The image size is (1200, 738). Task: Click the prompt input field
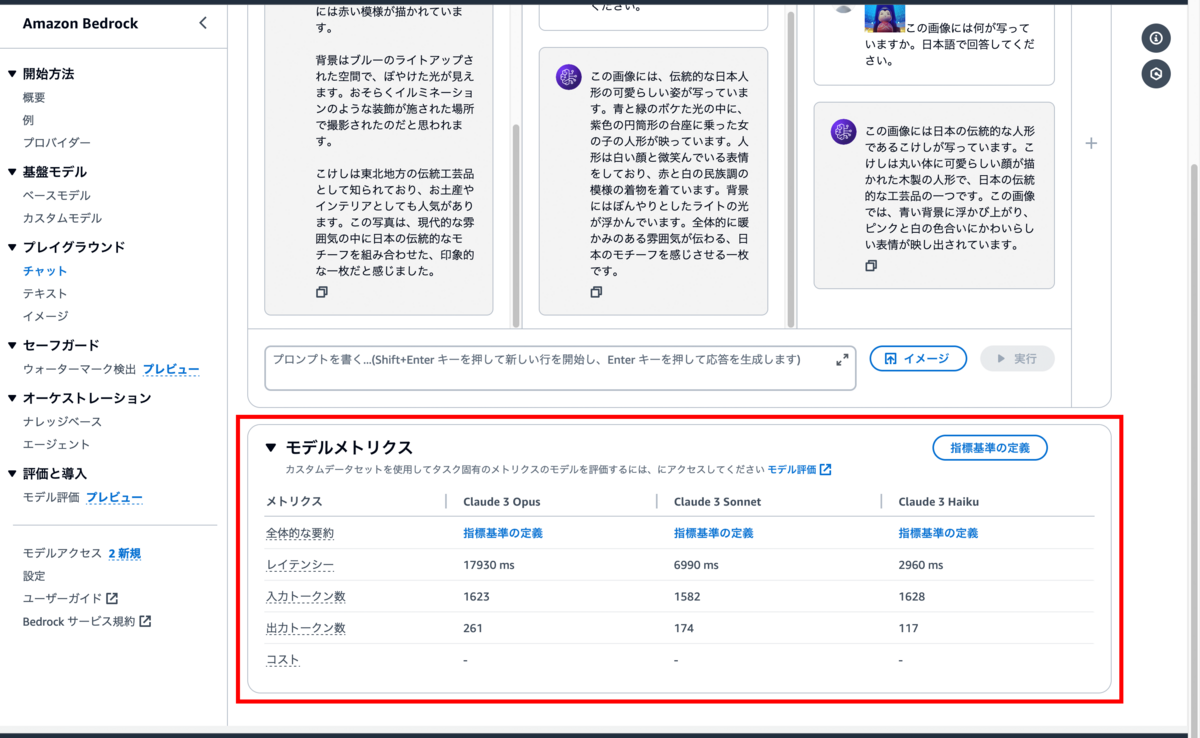(560, 368)
